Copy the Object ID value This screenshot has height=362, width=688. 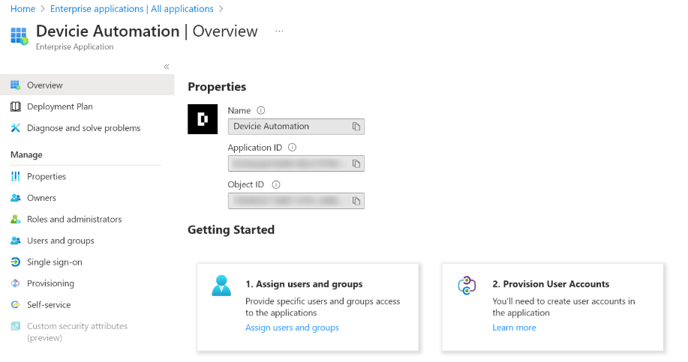click(356, 201)
